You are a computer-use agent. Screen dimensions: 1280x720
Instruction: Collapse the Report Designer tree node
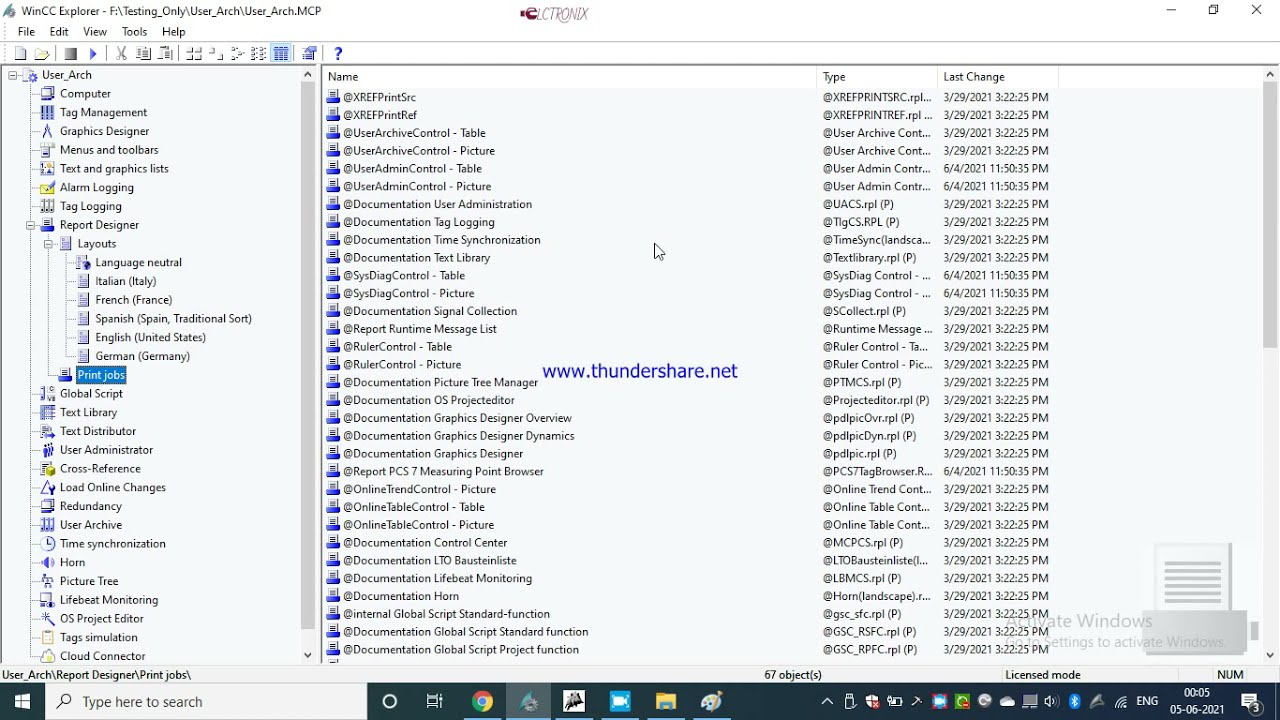(31, 225)
